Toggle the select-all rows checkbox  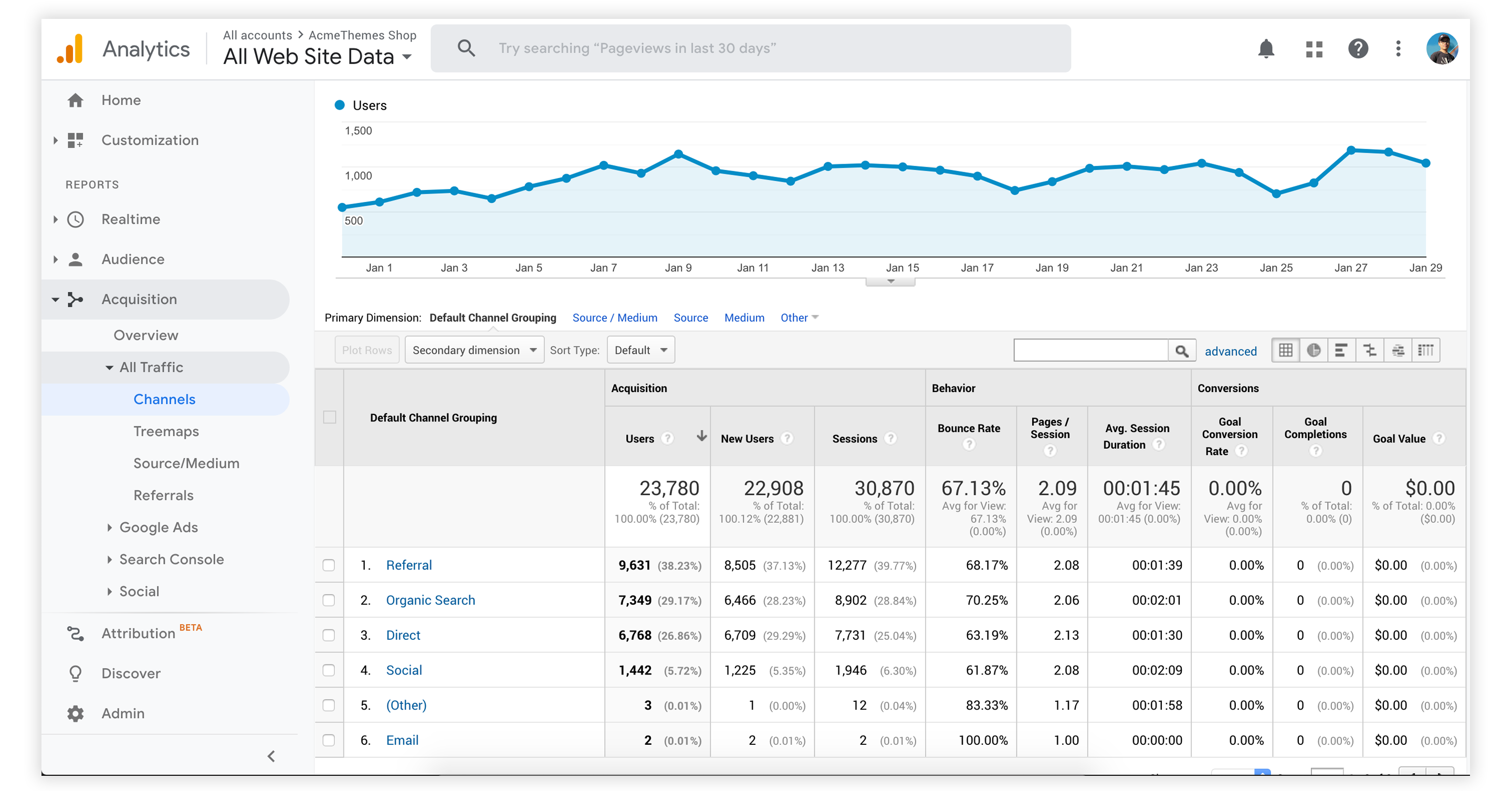click(x=329, y=417)
